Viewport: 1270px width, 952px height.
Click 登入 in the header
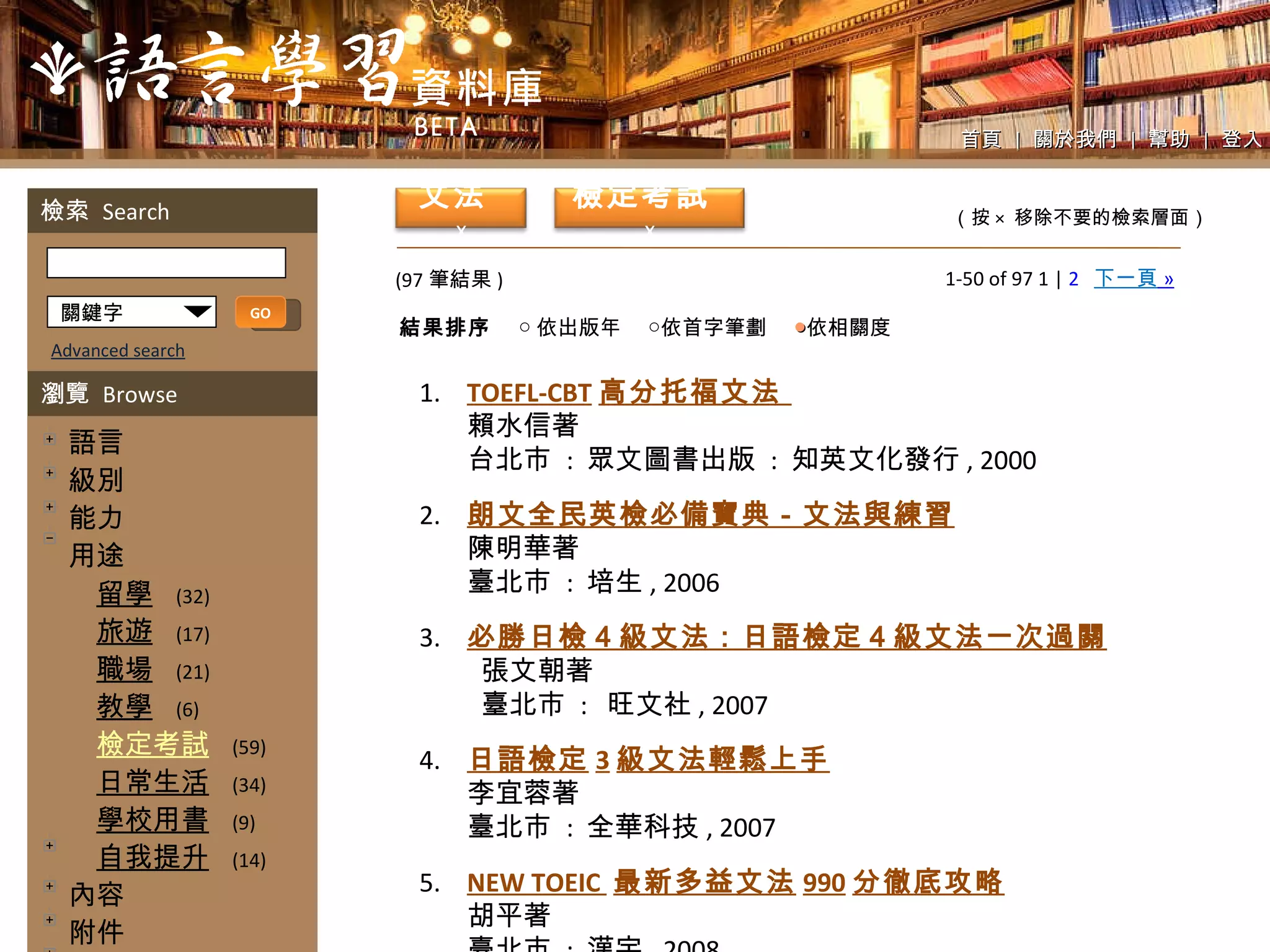1241,139
